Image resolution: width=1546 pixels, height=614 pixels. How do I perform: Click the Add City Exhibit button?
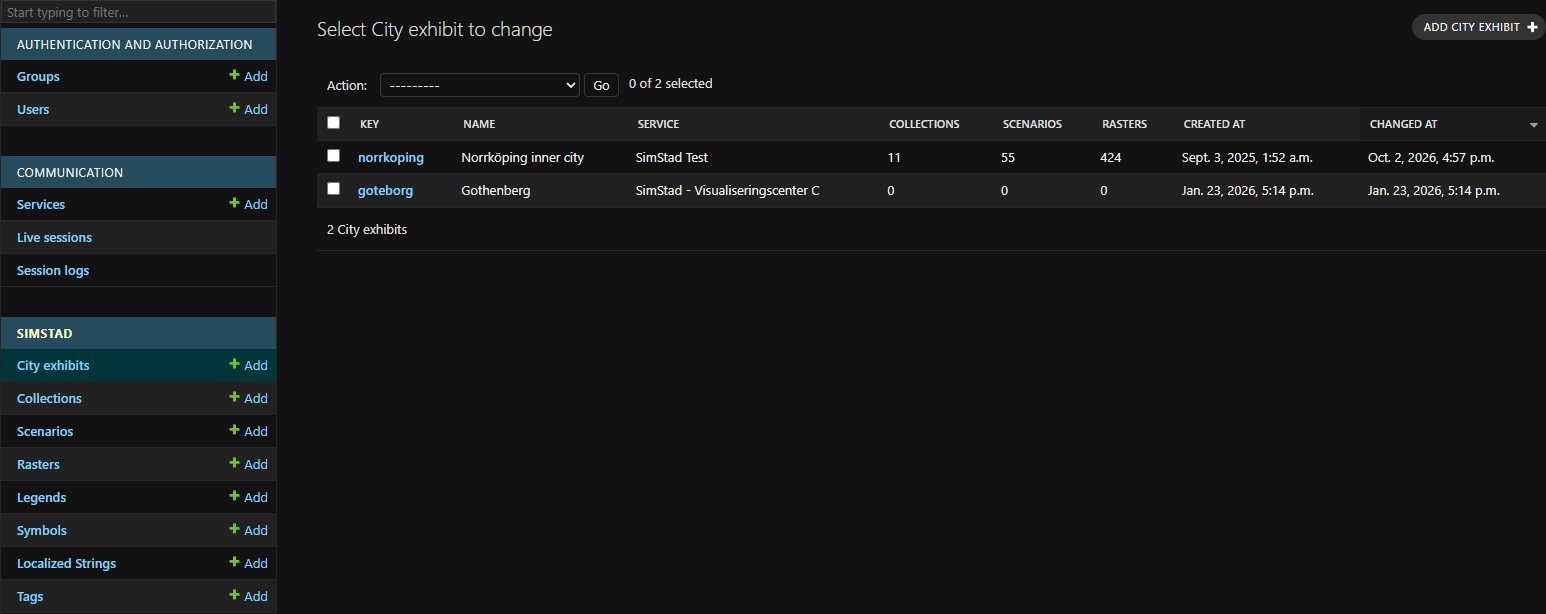(x=1479, y=27)
